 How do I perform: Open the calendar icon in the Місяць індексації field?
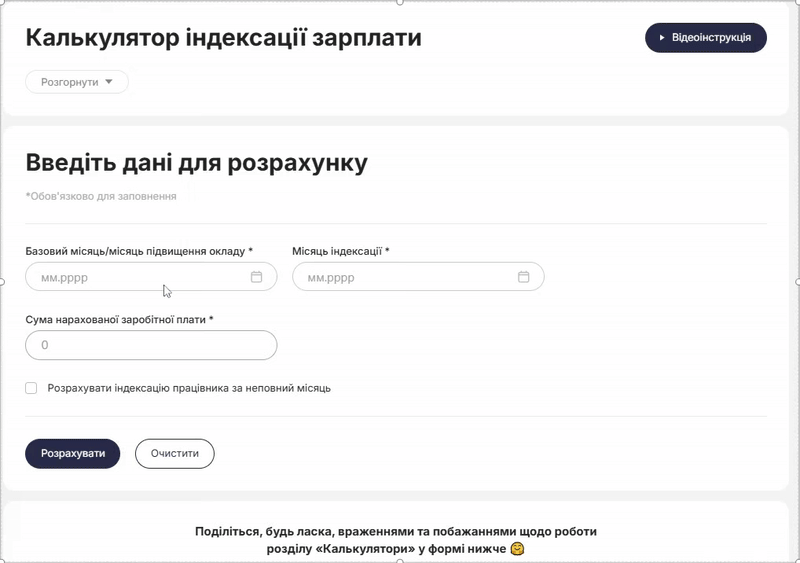click(523, 277)
